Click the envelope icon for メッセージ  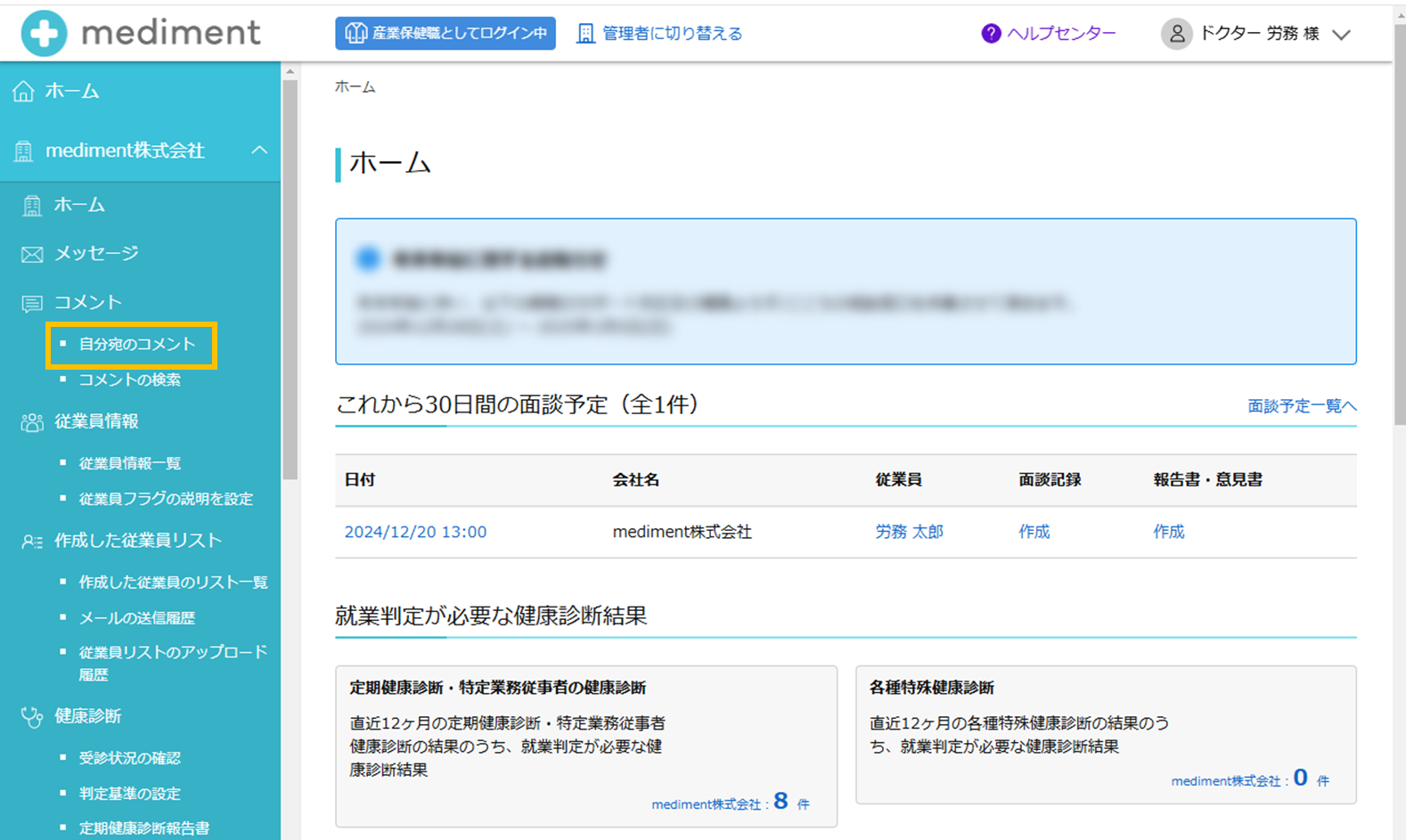coord(32,255)
